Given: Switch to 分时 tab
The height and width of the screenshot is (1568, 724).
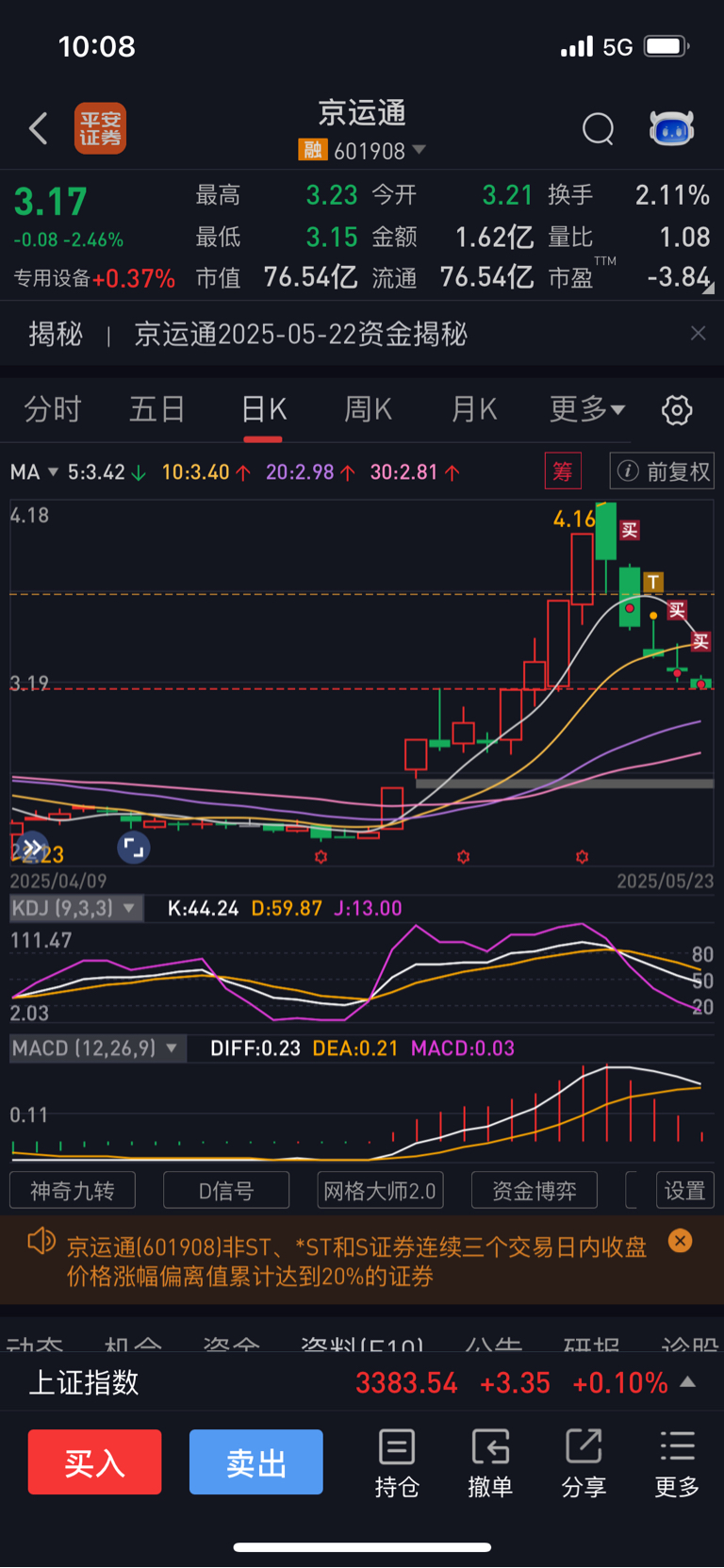Looking at the screenshot, I should [53, 409].
